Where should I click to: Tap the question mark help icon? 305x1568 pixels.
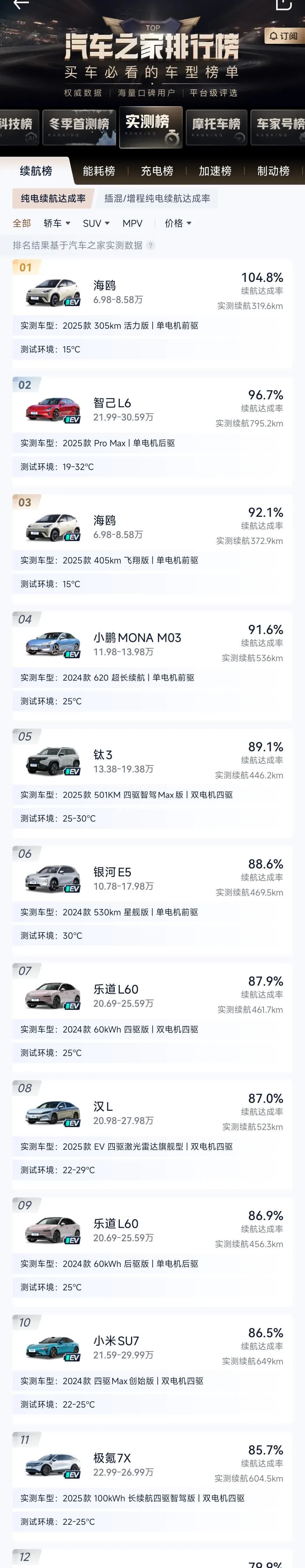tap(150, 245)
